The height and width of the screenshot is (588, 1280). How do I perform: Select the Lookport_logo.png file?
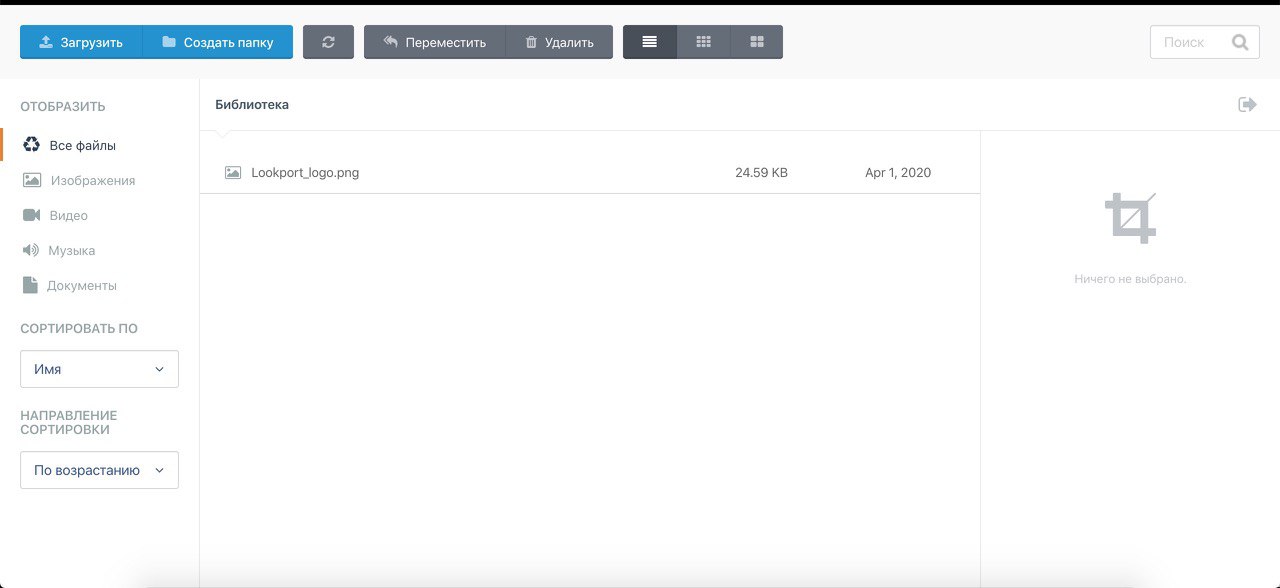click(590, 172)
